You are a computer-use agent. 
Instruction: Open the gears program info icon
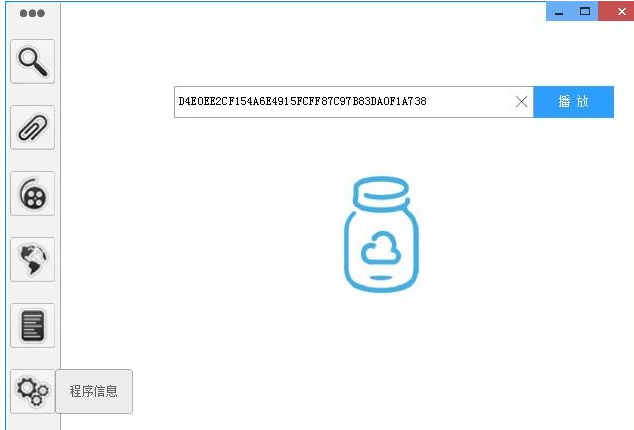click(32, 391)
